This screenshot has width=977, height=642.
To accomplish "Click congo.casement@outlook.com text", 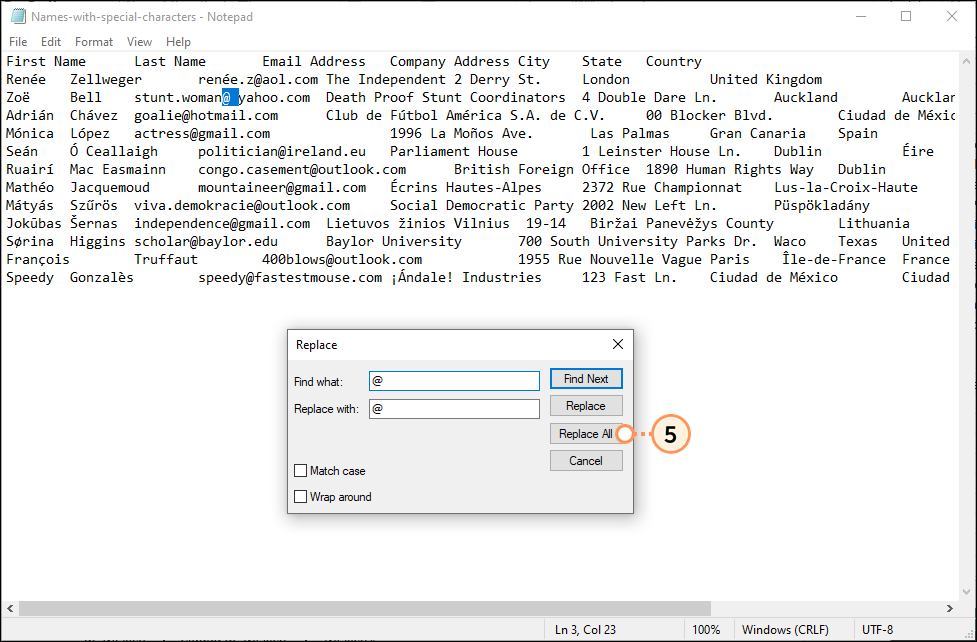I will click(302, 170).
